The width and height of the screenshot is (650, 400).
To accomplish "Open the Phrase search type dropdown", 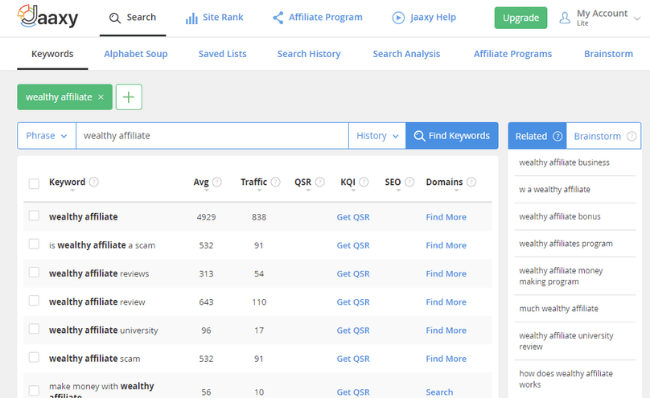I will 46,136.
